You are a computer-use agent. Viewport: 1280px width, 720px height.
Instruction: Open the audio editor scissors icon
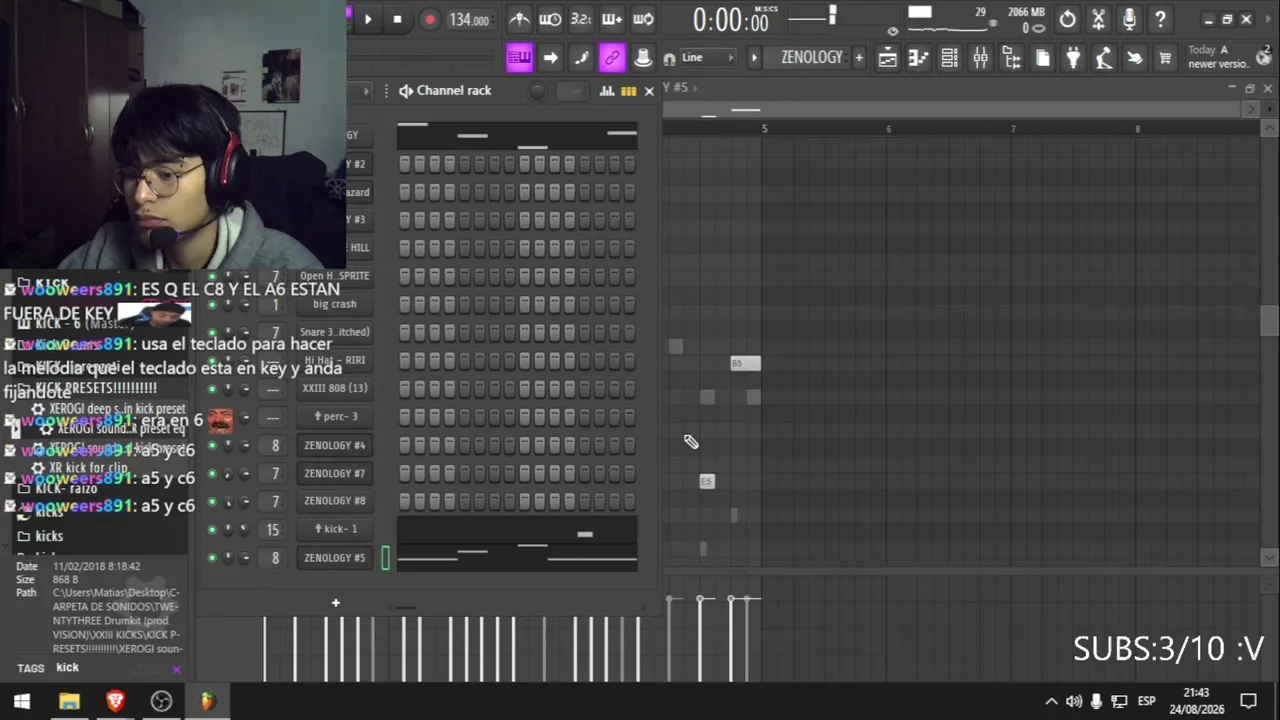point(1099,19)
